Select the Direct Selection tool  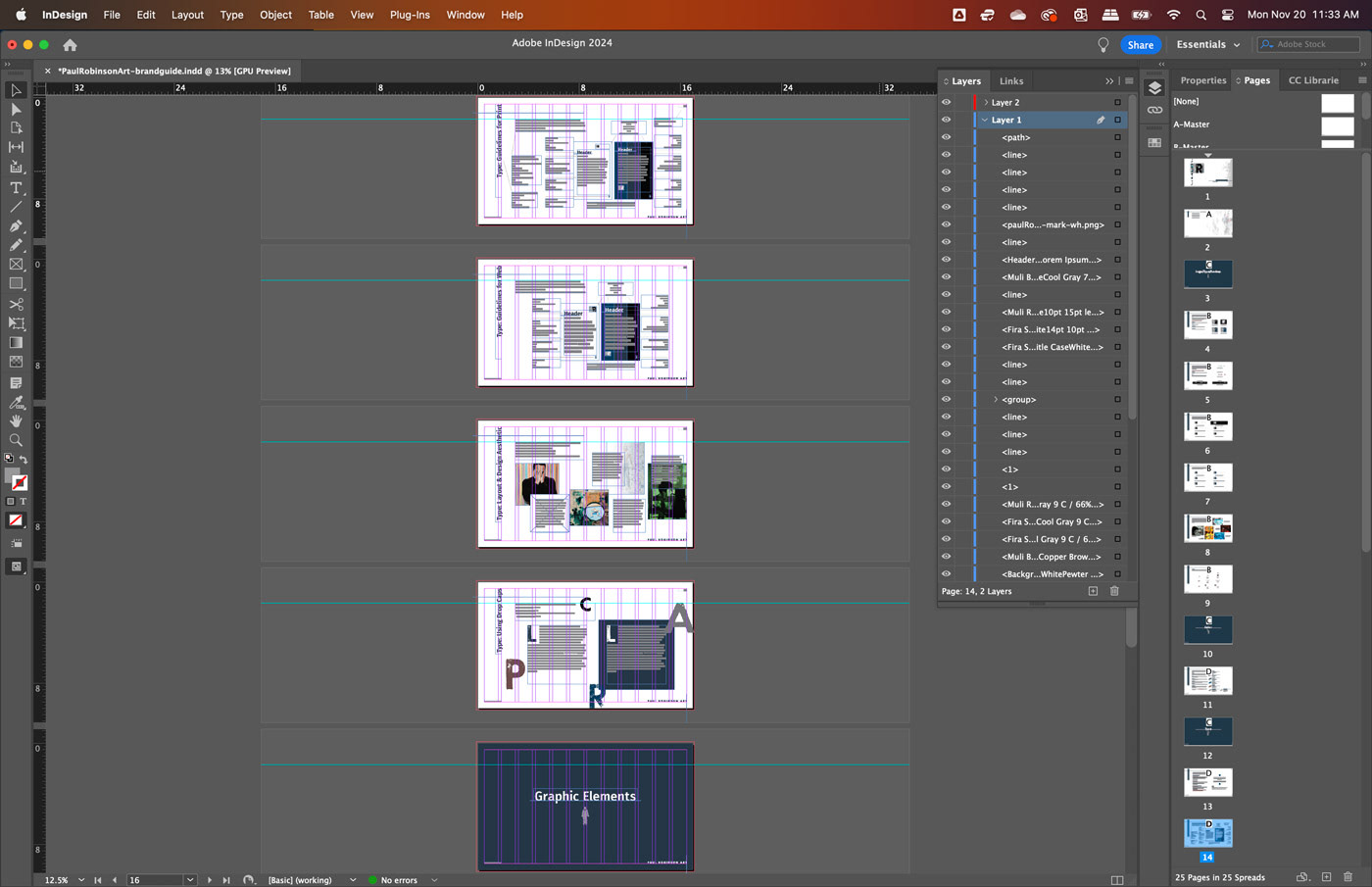point(16,109)
